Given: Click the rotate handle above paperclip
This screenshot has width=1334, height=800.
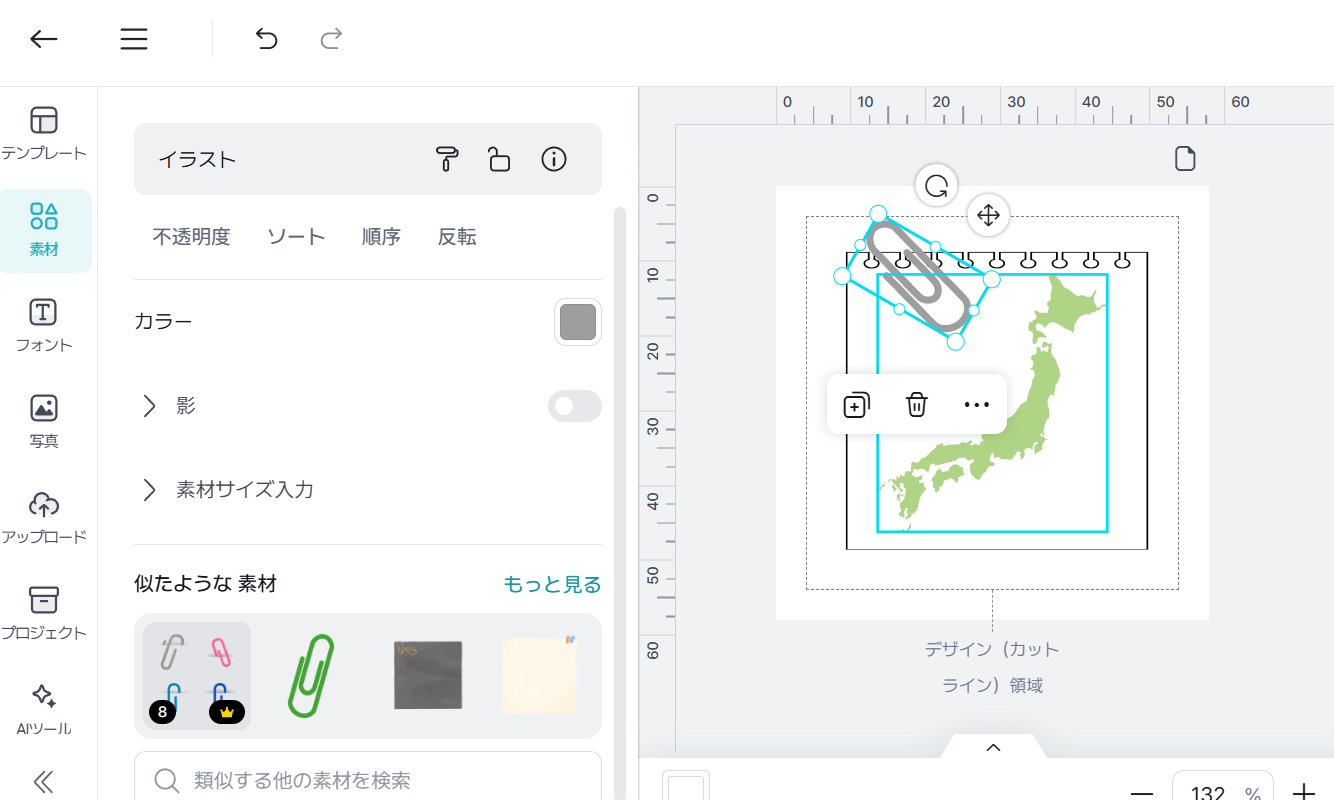Looking at the screenshot, I should [937, 186].
